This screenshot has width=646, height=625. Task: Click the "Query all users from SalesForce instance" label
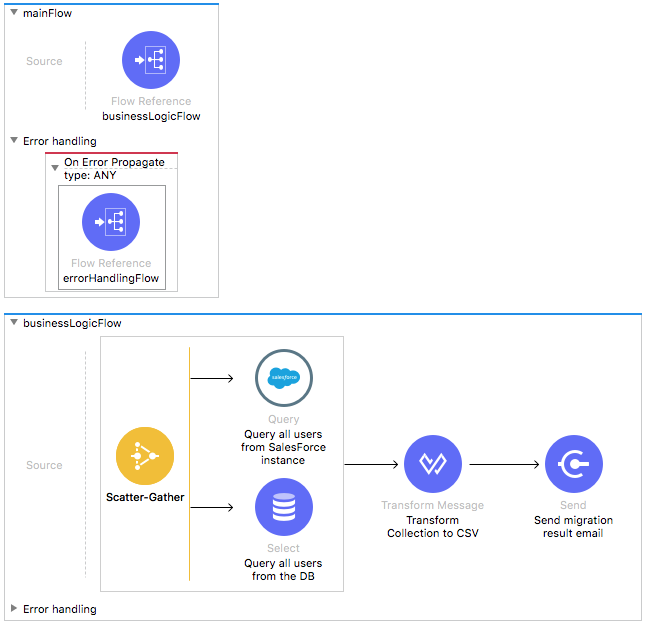tap(284, 447)
